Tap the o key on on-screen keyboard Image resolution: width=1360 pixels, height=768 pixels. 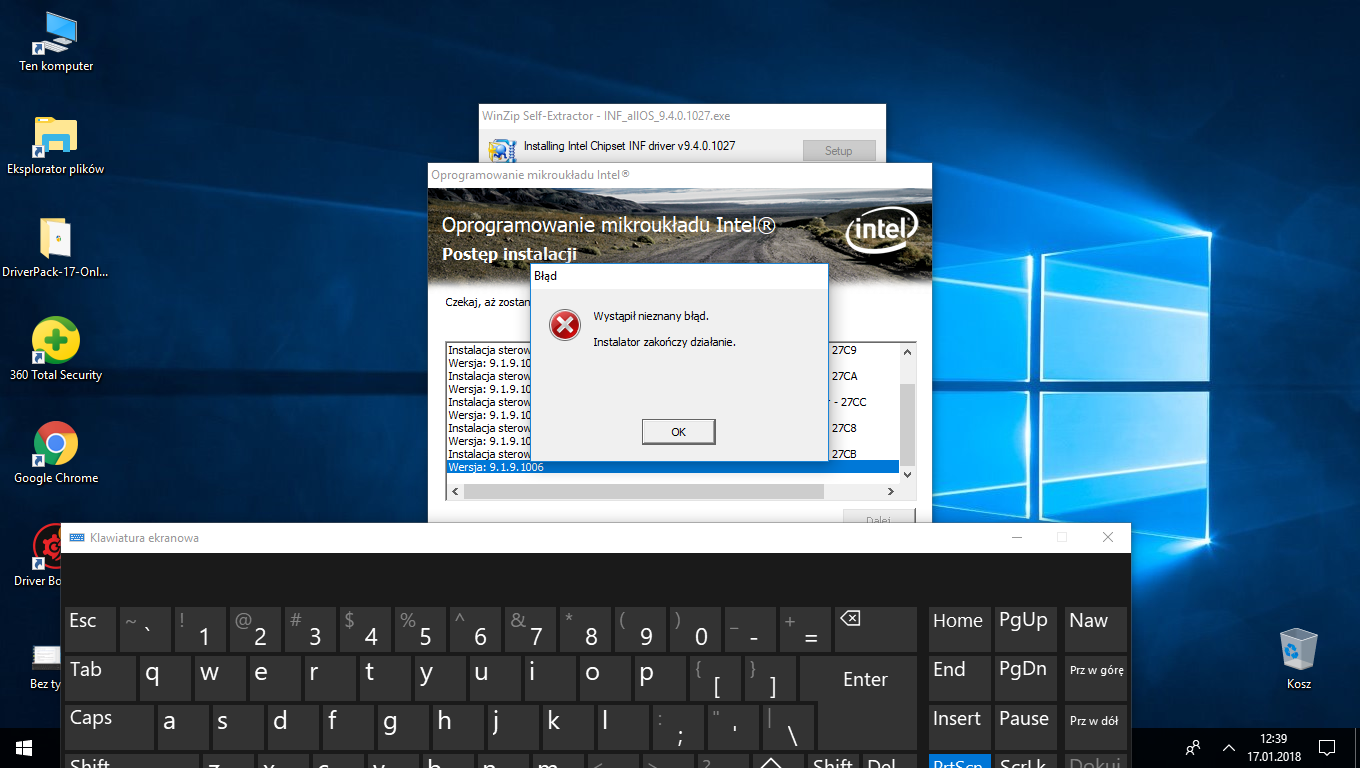tap(604, 679)
